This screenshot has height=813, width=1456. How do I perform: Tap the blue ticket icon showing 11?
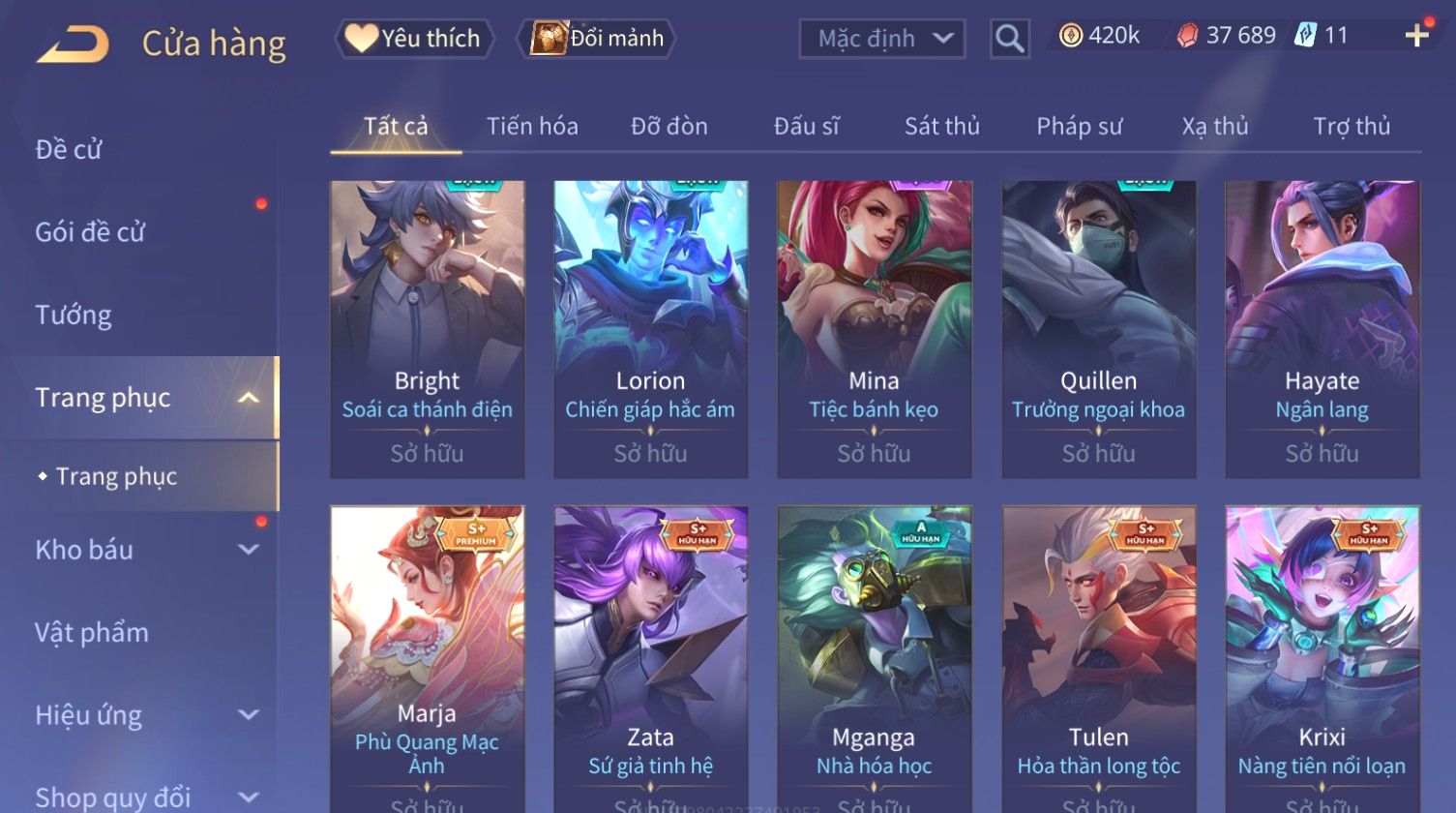click(x=1305, y=36)
